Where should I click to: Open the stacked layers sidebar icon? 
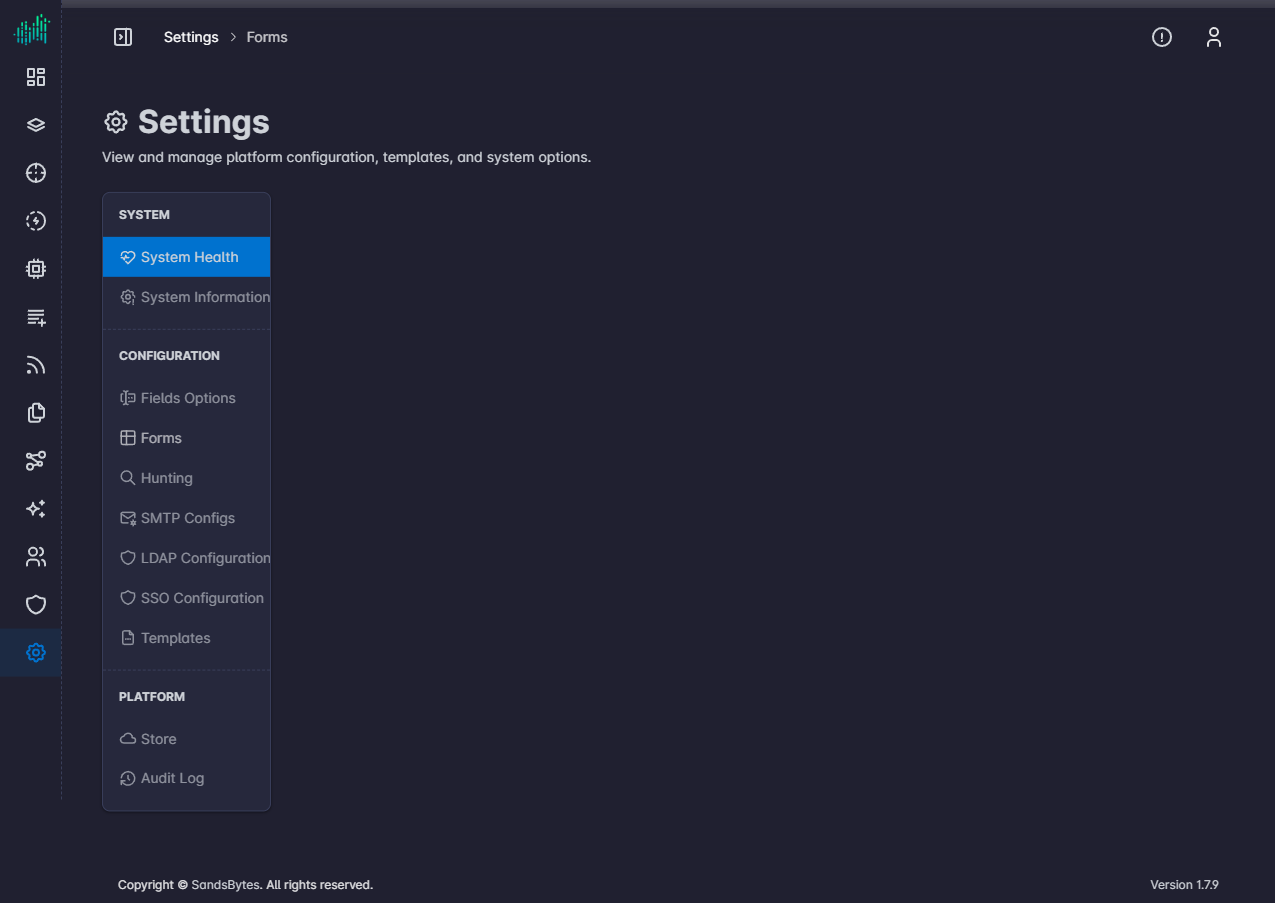pyautogui.click(x=36, y=125)
